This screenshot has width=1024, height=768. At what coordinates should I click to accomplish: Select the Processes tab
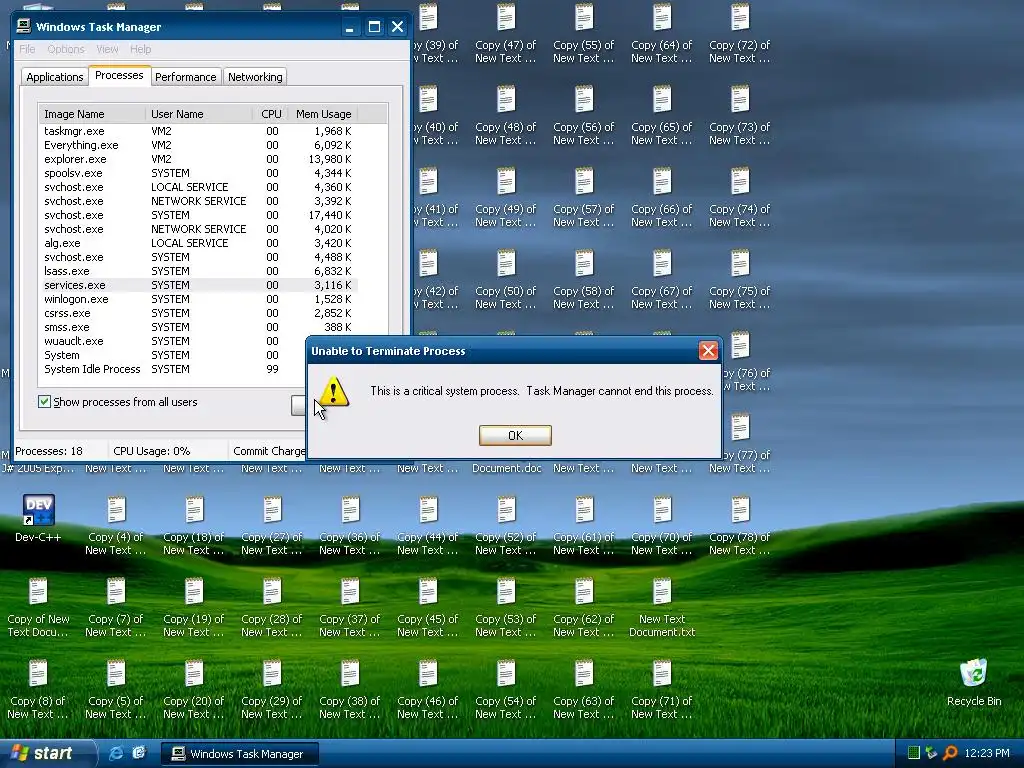click(x=119, y=75)
